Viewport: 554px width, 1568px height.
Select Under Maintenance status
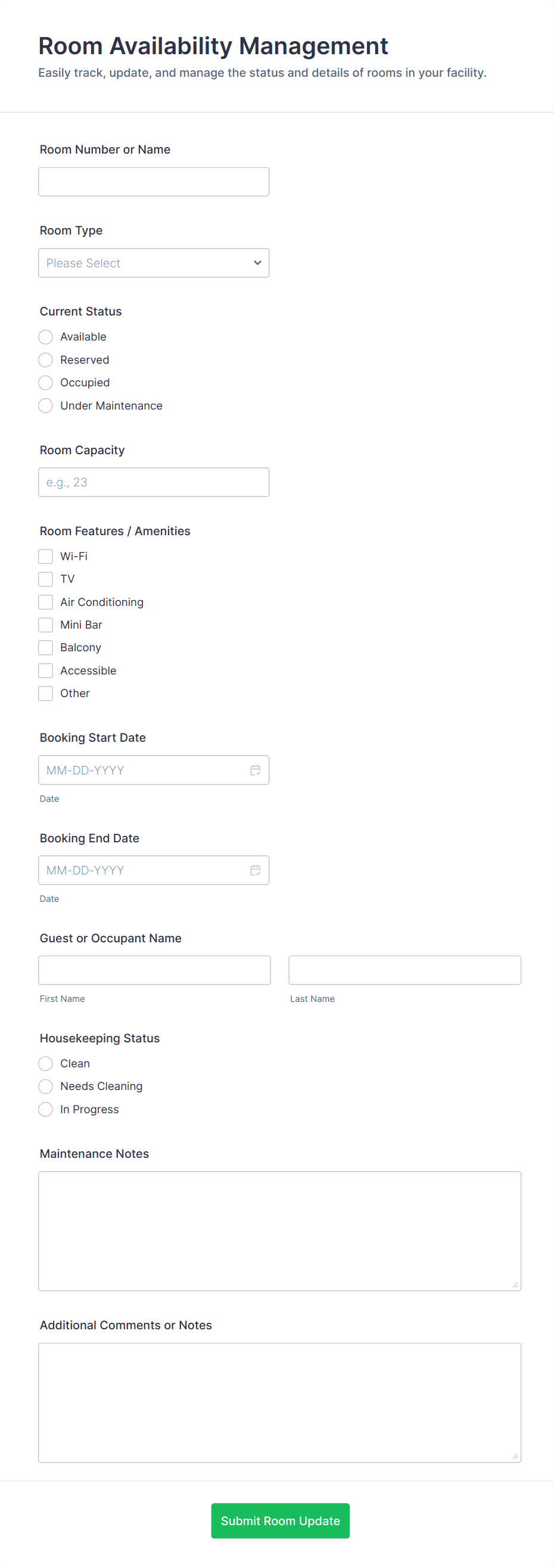click(x=46, y=405)
